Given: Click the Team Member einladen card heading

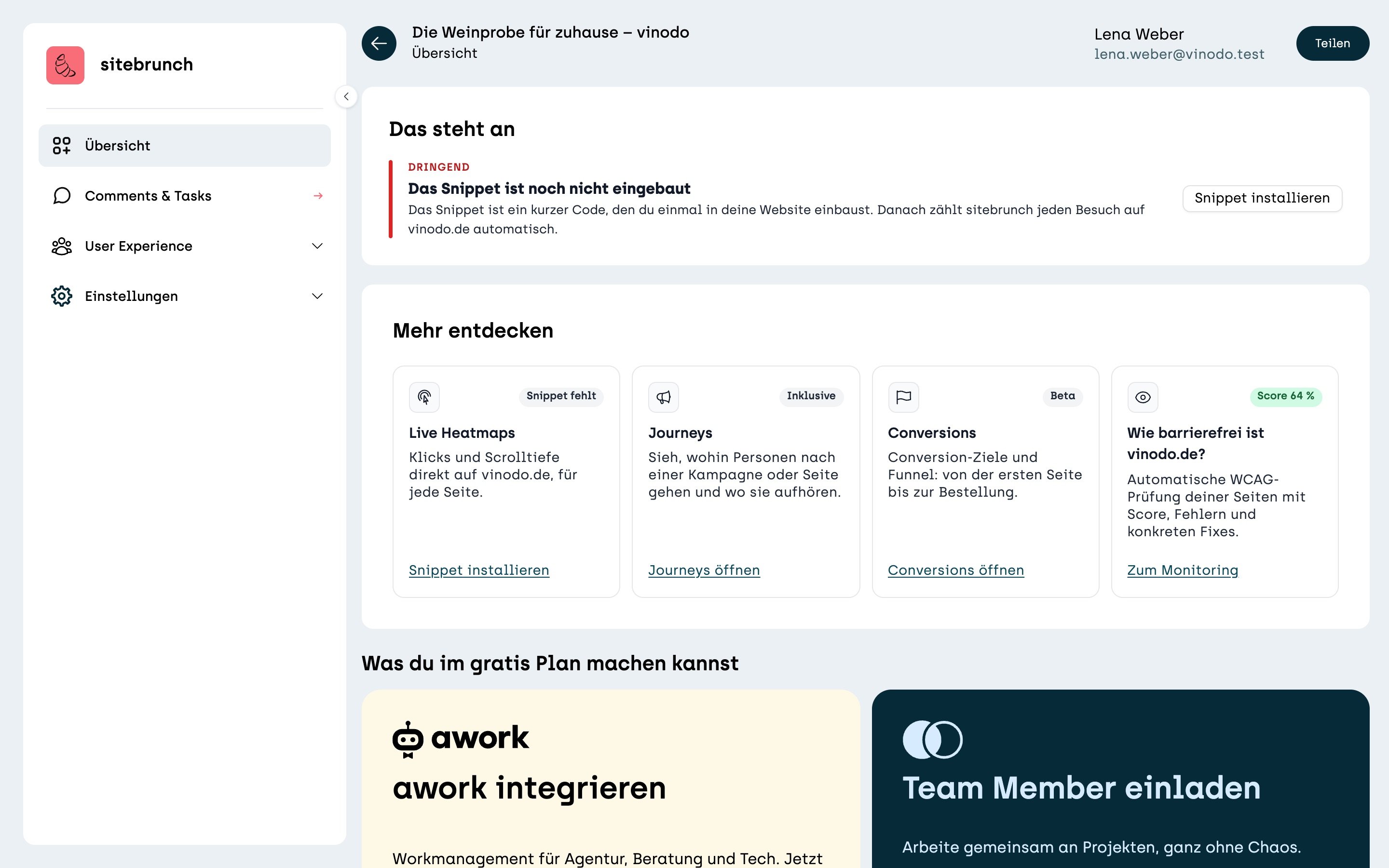Looking at the screenshot, I should click(x=1081, y=787).
